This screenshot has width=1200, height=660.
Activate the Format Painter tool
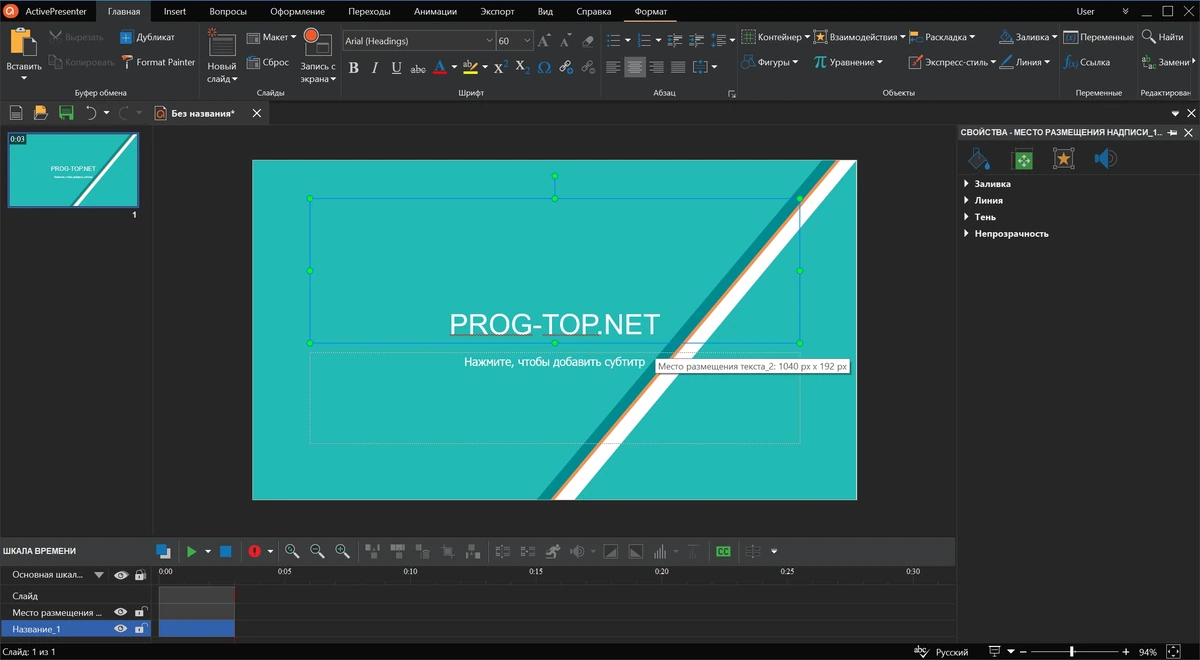pos(158,62)
